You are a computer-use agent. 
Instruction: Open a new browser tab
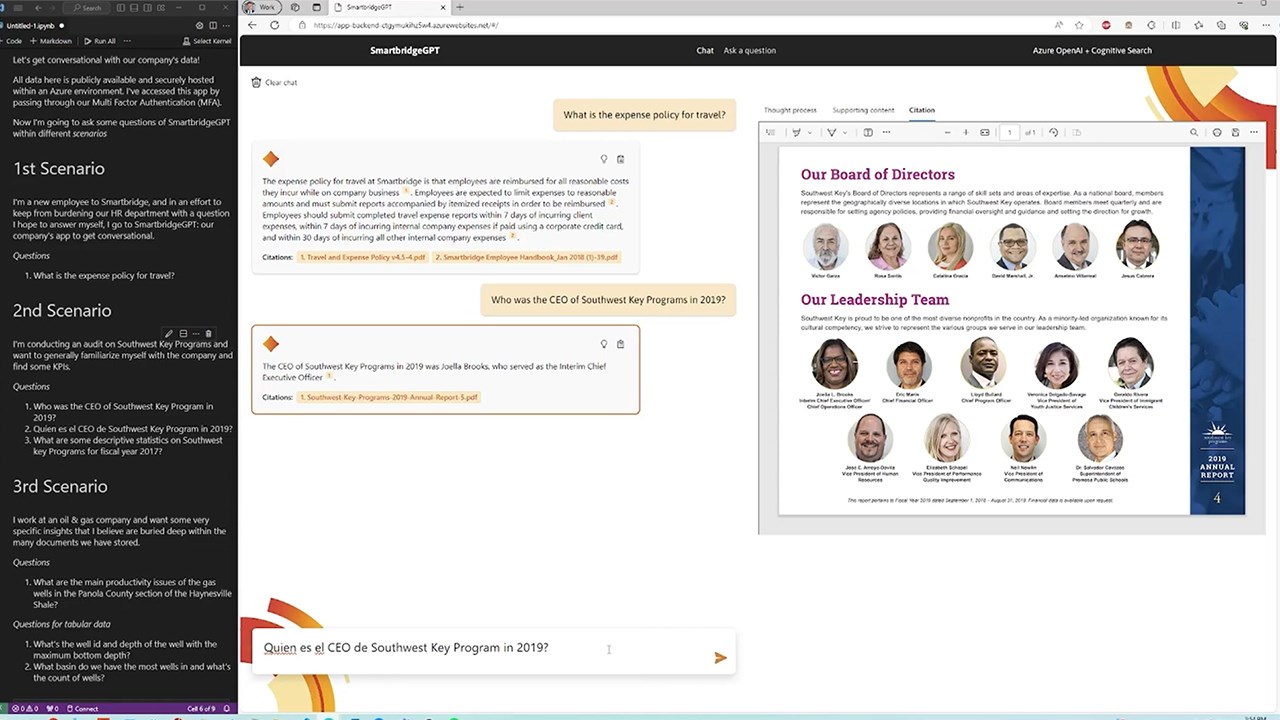click(460, 7)
